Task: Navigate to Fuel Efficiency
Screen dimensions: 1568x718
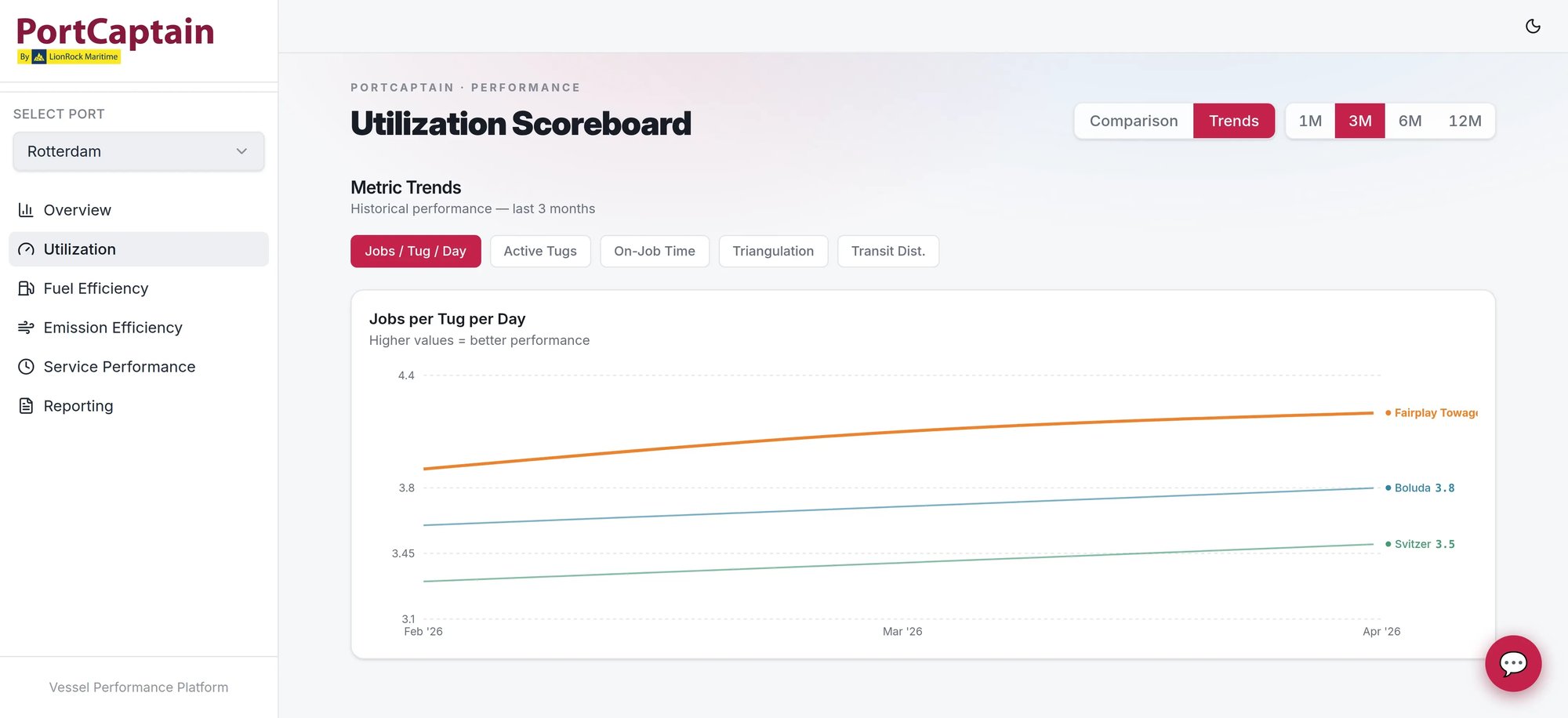Action: (139, 288)
